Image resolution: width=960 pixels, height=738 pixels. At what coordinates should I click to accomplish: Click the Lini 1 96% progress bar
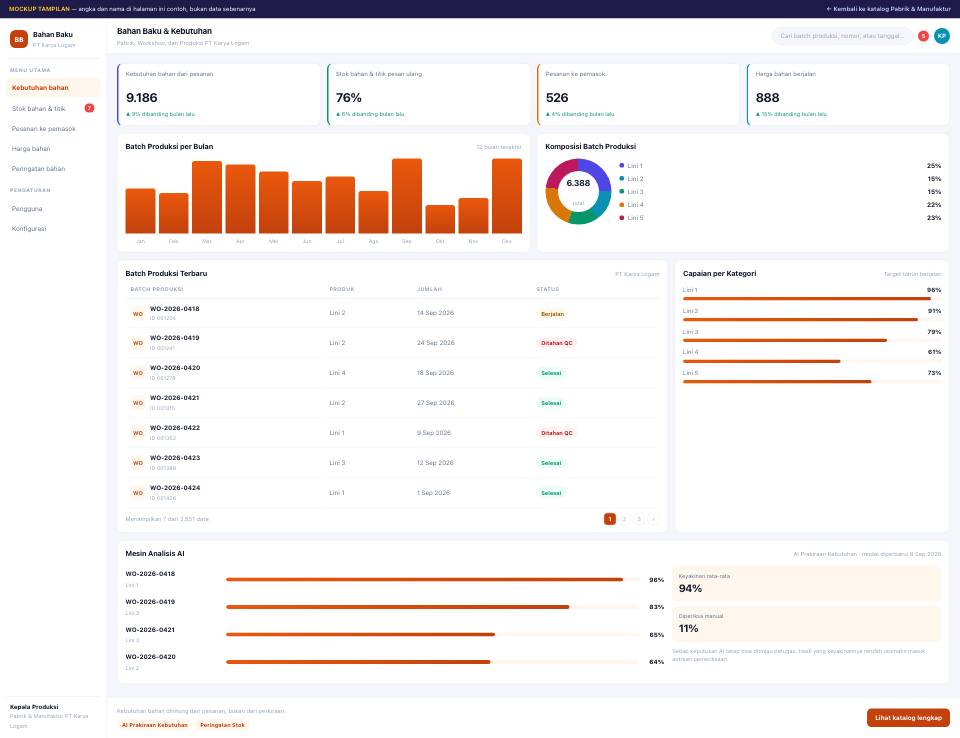pyautogui.click(x=812, y=299)
